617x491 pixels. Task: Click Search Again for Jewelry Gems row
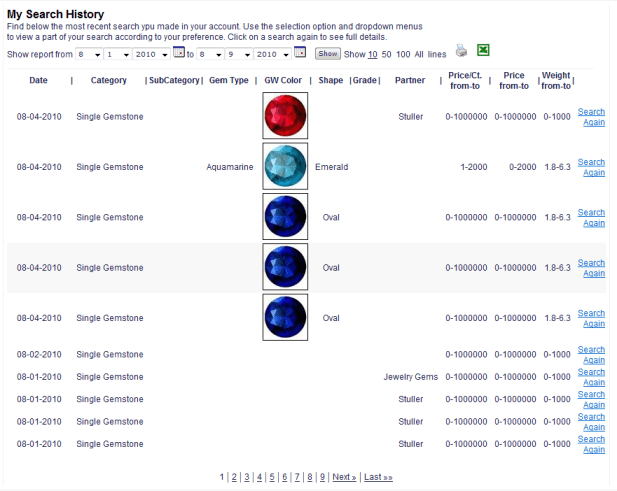(591, 376)
